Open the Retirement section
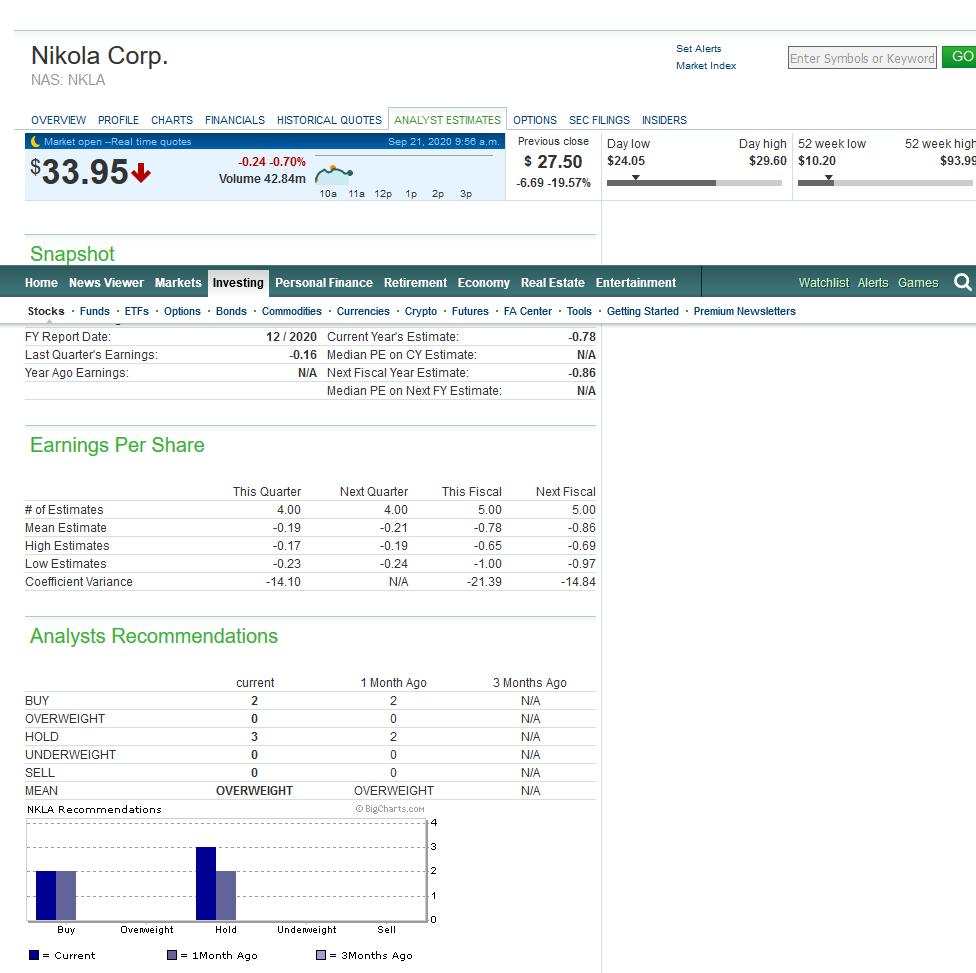Screen dimensions: 976x973 (x=415, y=283)
